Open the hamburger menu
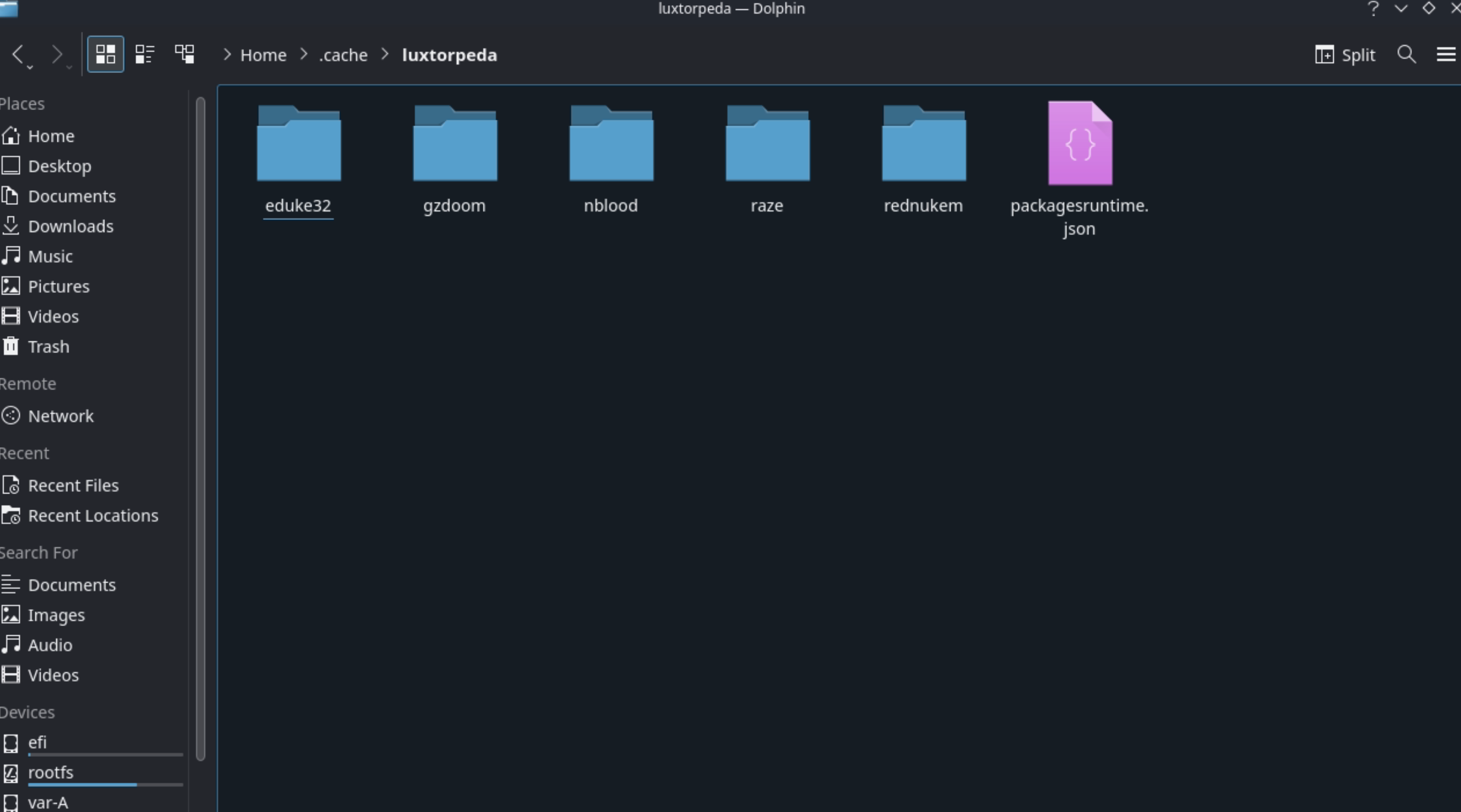This screenshot has width=1461, height=812. point(1447,54)
